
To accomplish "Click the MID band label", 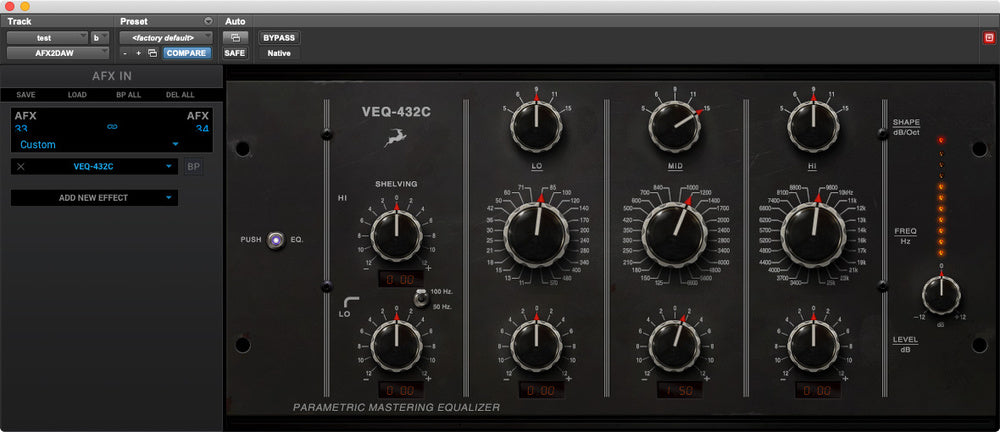I will coord(674,167).
